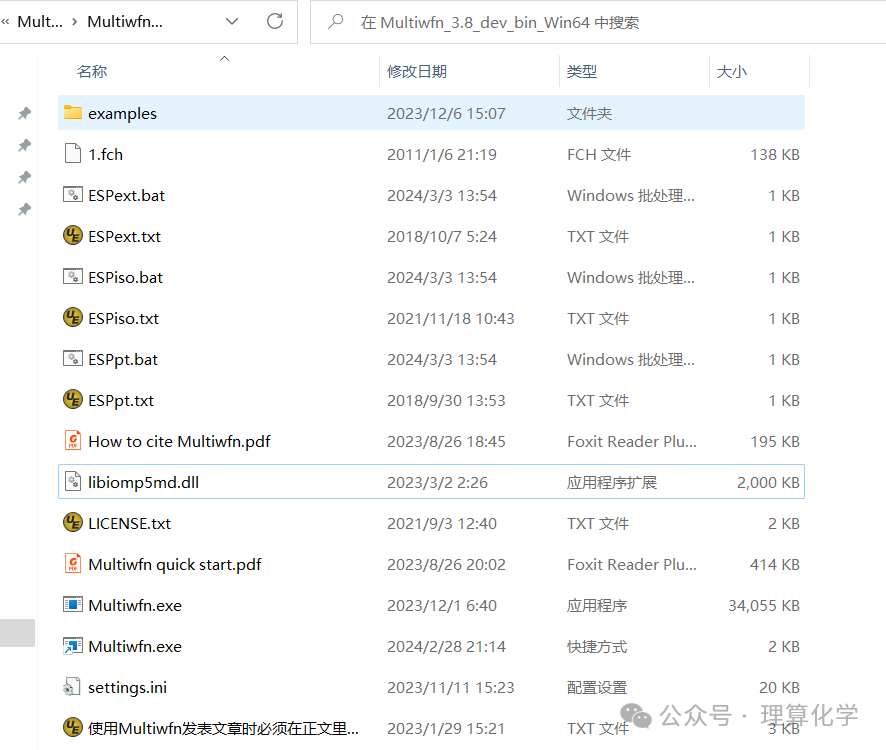Click the 1.fch file icon
886x750 pixels.
coord(72,154)
